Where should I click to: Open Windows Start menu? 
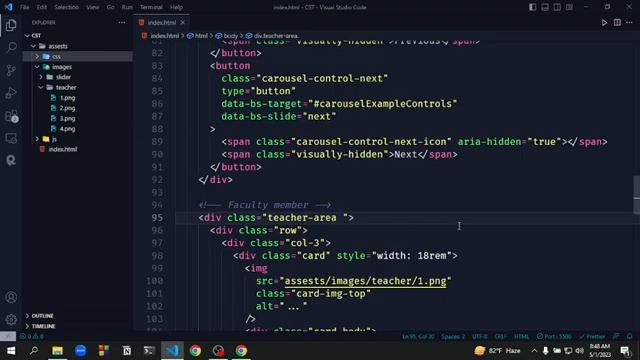tap(11, 351)
